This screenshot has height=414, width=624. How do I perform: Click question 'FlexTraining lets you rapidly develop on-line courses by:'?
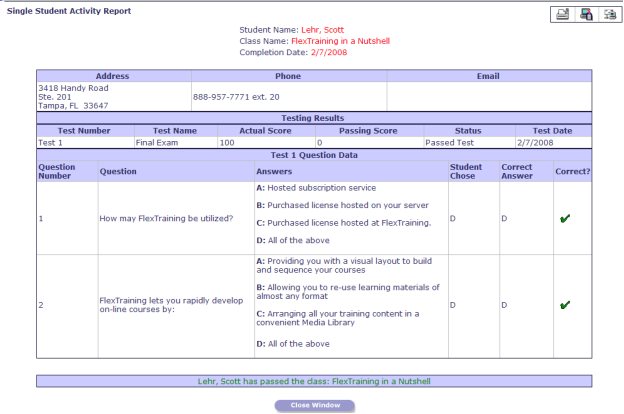point(171,305)
